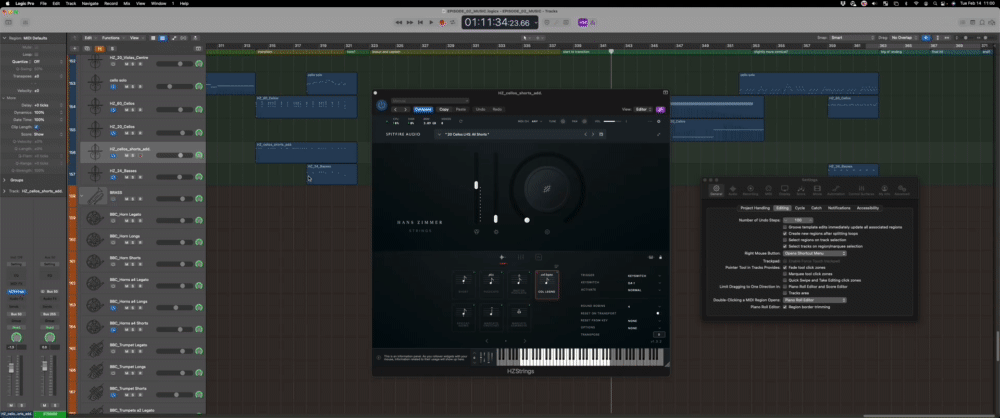Jump to beginning with transport button
The image size is (1000, 418).
click(420, 22)
